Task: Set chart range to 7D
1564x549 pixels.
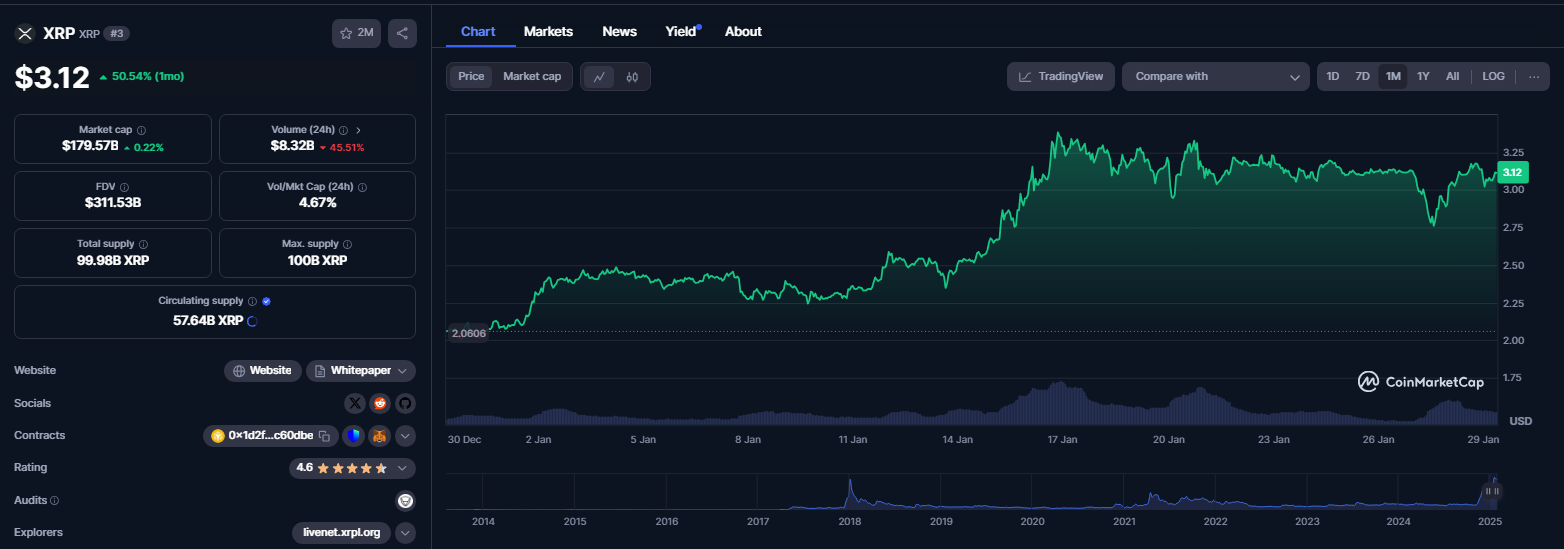Action: [x=1362, y=77]
